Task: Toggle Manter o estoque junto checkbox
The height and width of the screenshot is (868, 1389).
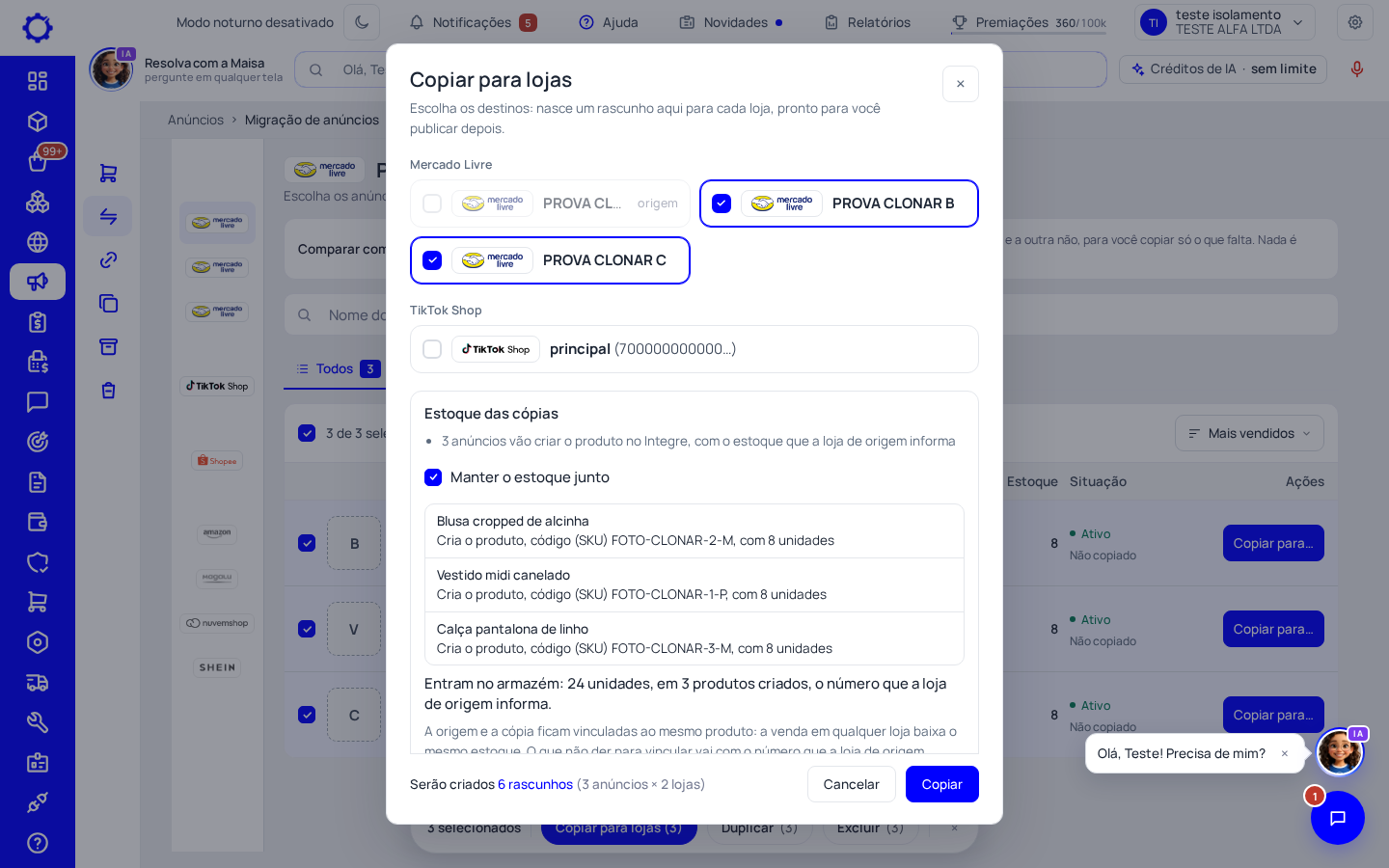Action: (433, 477)
